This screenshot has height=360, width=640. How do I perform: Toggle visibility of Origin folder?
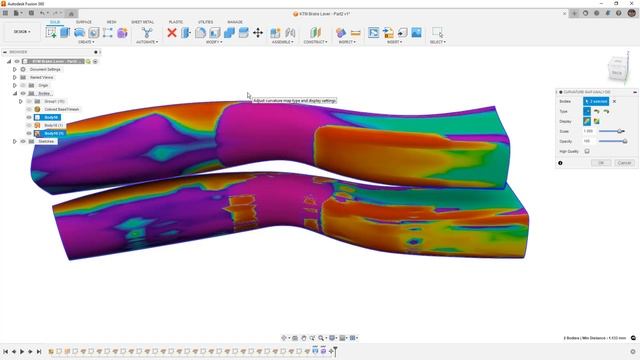pos(23,85)
